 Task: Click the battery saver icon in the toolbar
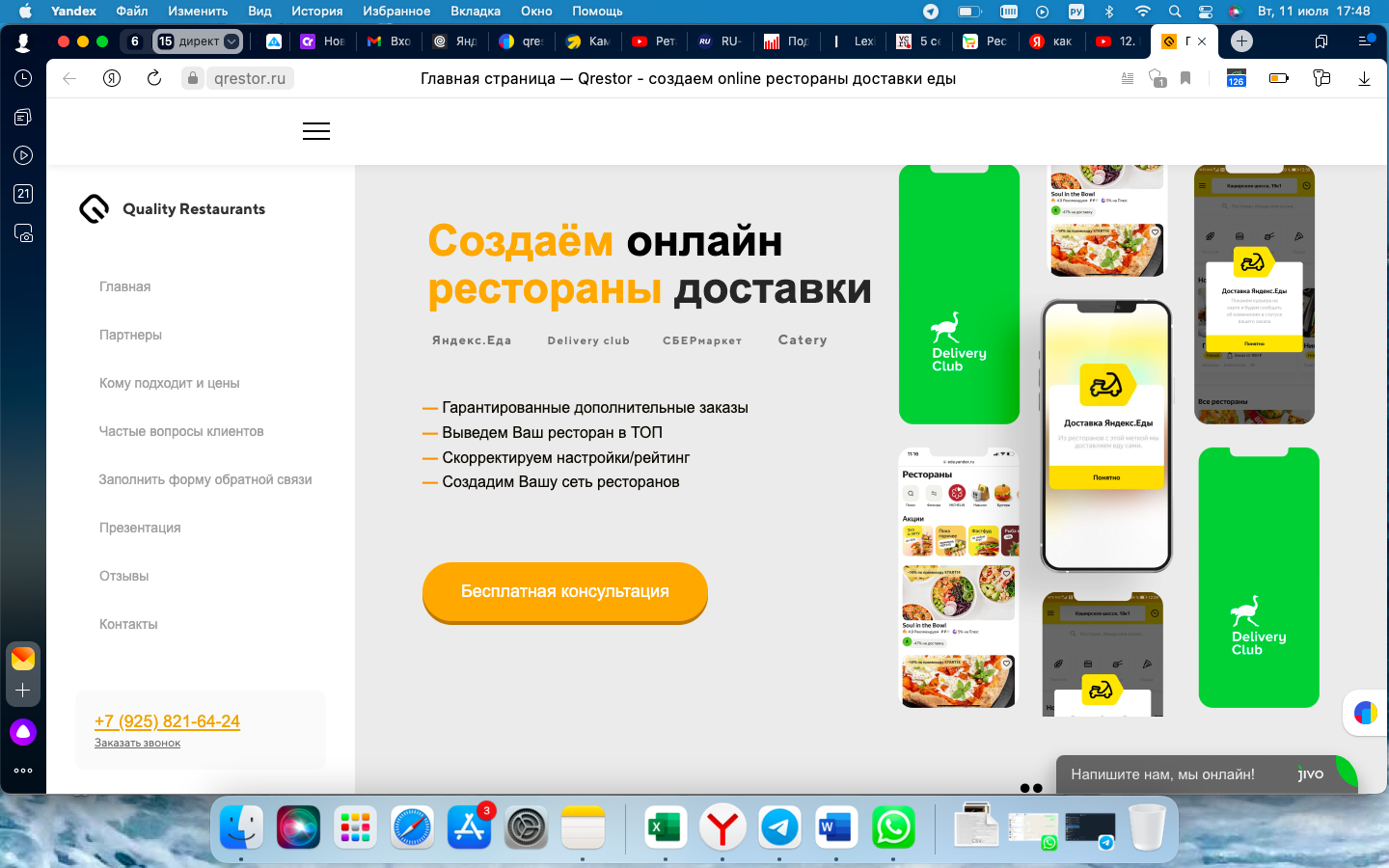[1279, 78]
